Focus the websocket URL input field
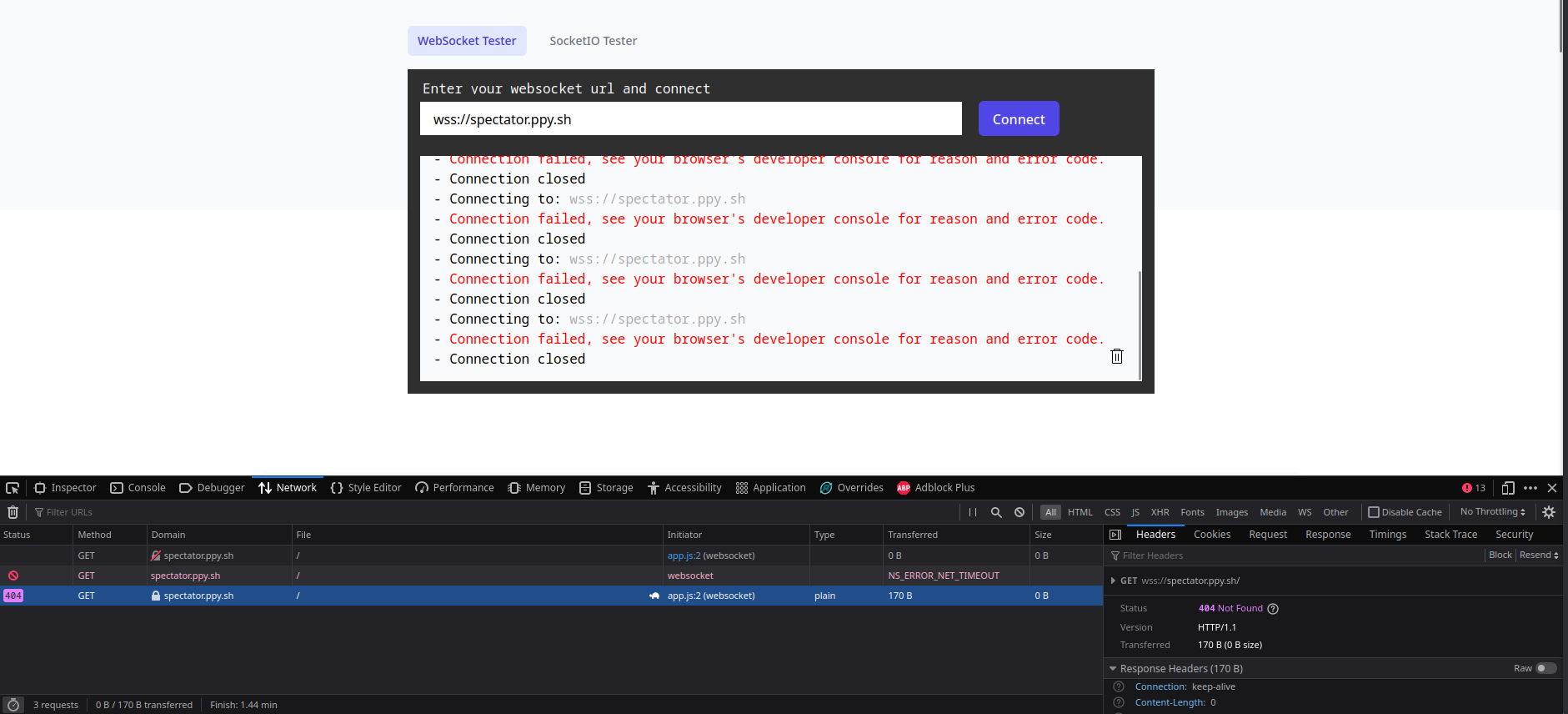This screenshot has width=1568, height=714. (x=691, y=118)
